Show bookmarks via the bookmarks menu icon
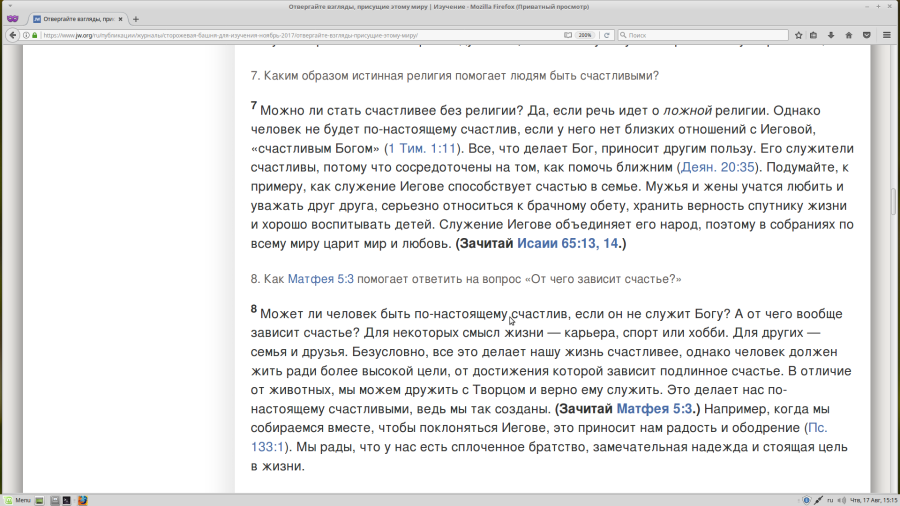Image resolution: width=900 pixels, height=506 pixels. (x=813, y=35)
